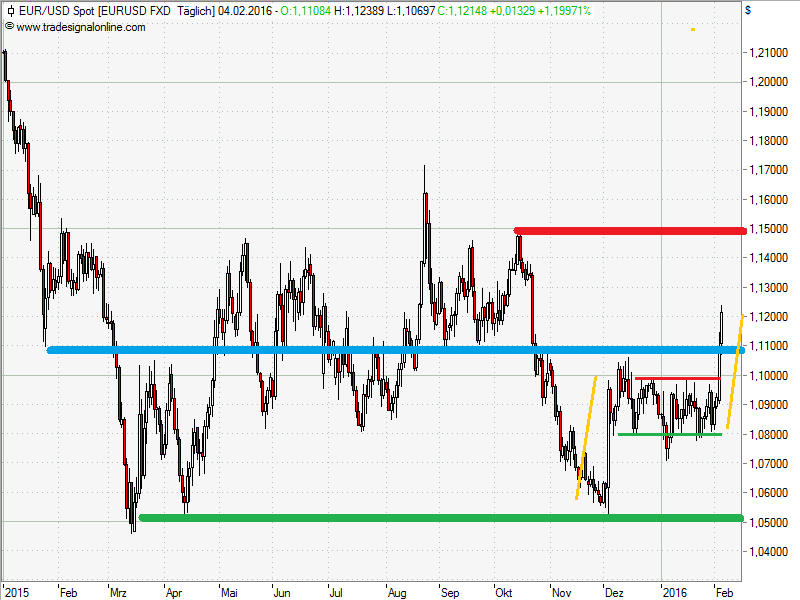Screen dimensions: 800x600
Task: Click the Jun label on time axis
Action: [282, 593]
